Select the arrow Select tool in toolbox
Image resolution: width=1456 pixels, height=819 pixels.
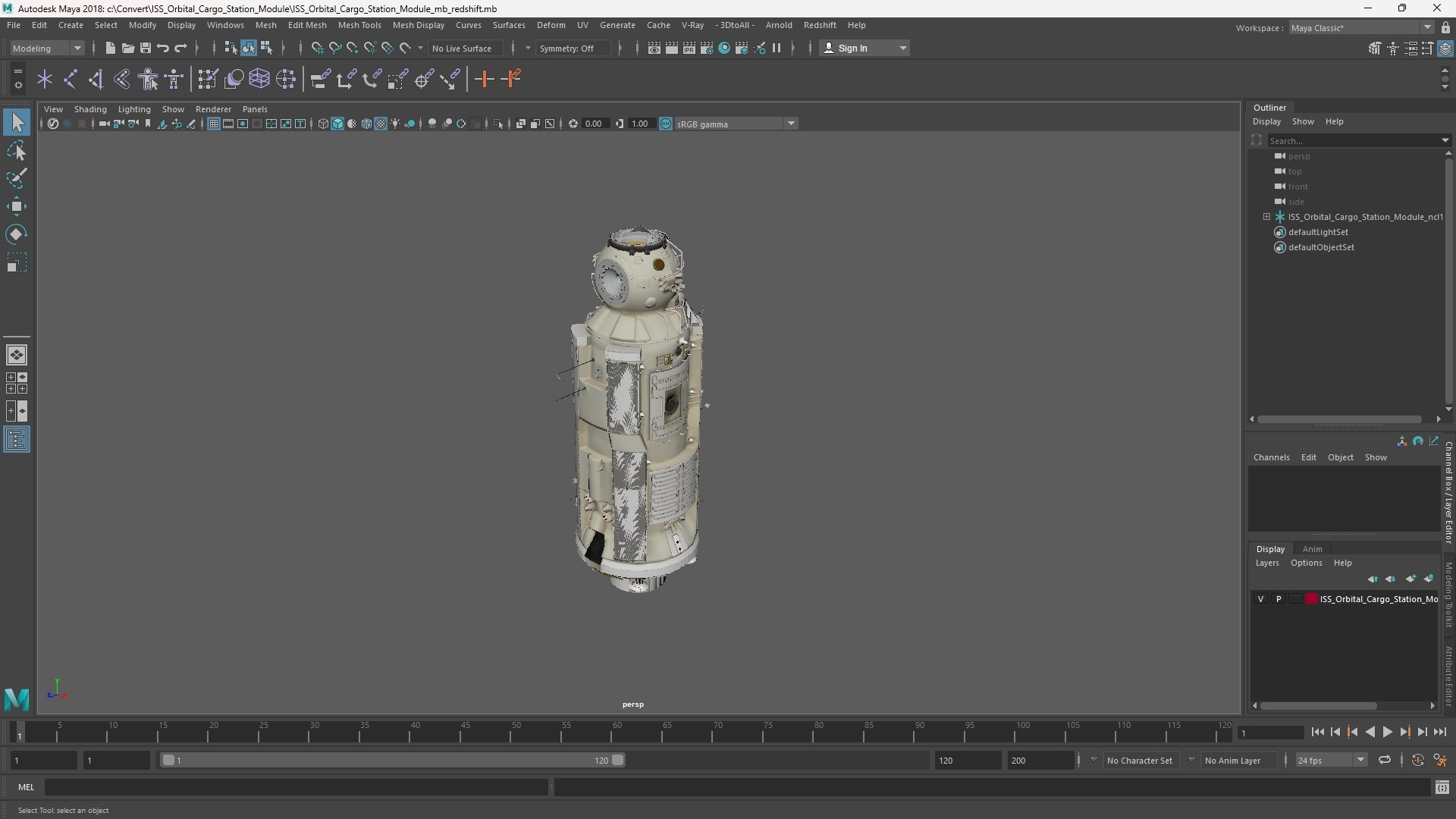[x=17, y=122]
